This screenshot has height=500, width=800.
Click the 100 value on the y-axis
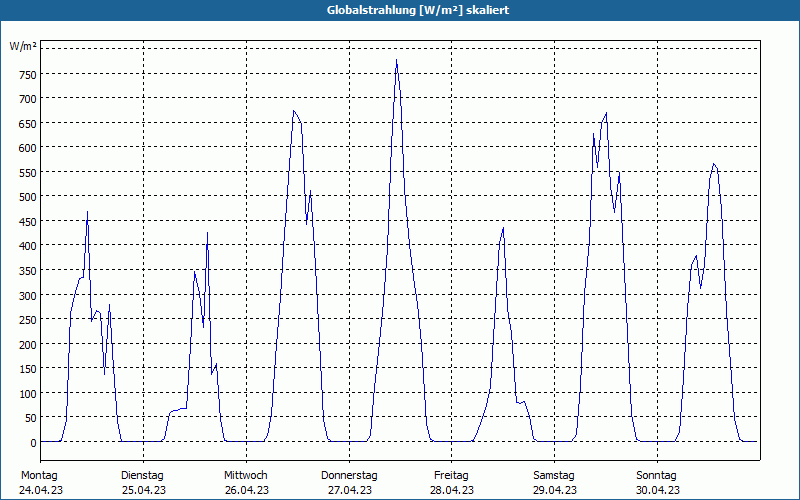[x=28, y=394]
